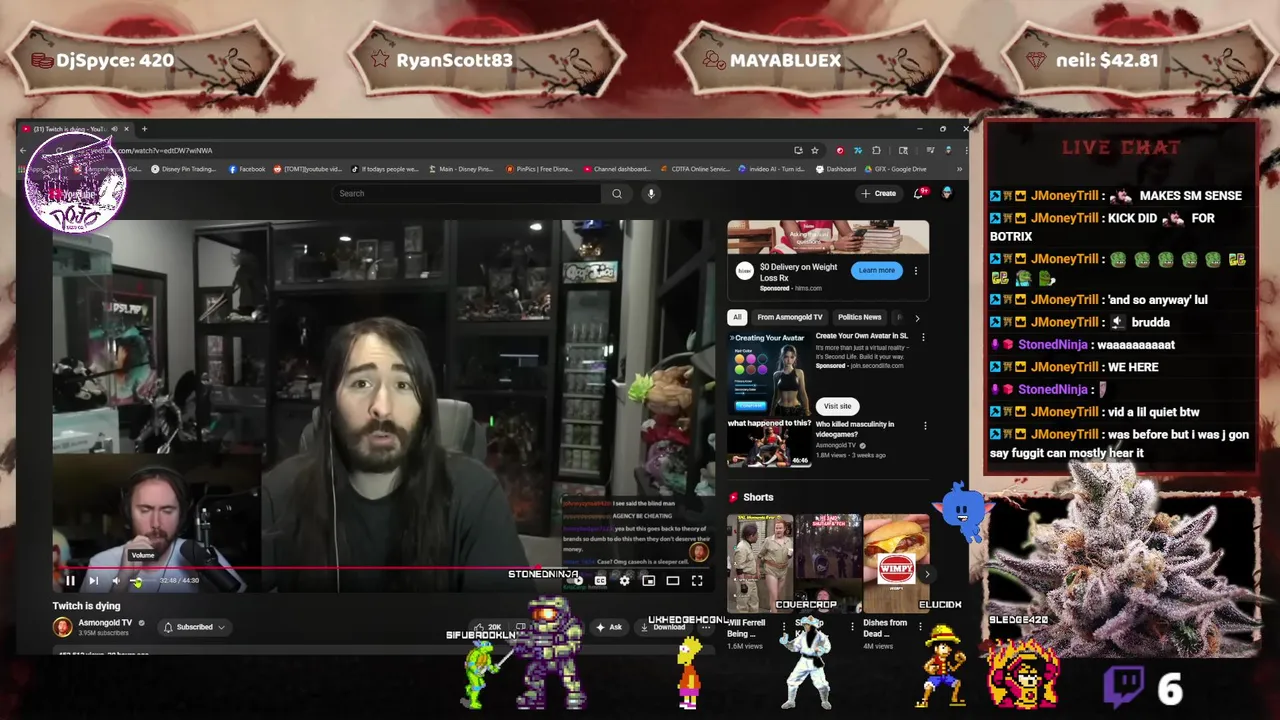1280x720 pixels.
Task: Open the Will Ferrell short
Action: pyautogui.click(x=760, y=563)
